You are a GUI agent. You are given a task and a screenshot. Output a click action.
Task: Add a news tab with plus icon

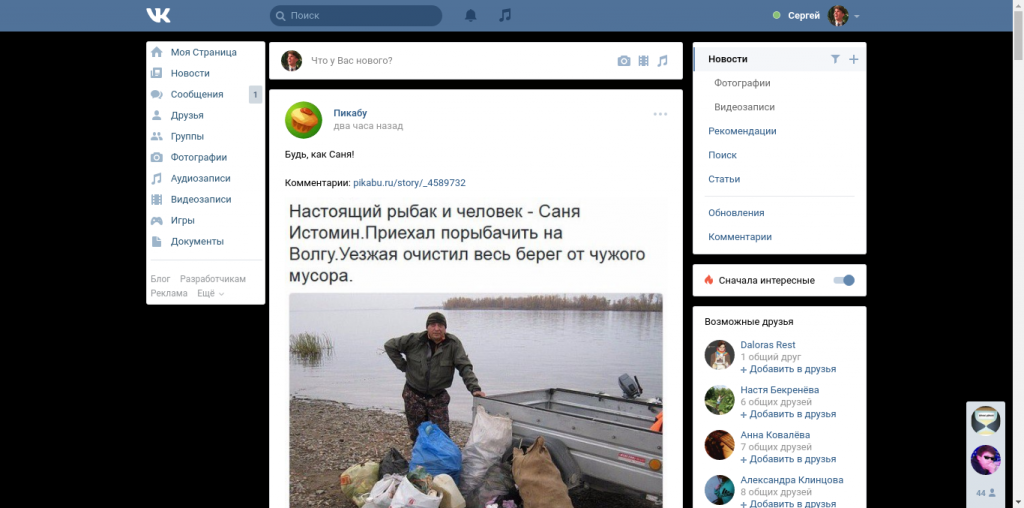(x=854, y=59)
